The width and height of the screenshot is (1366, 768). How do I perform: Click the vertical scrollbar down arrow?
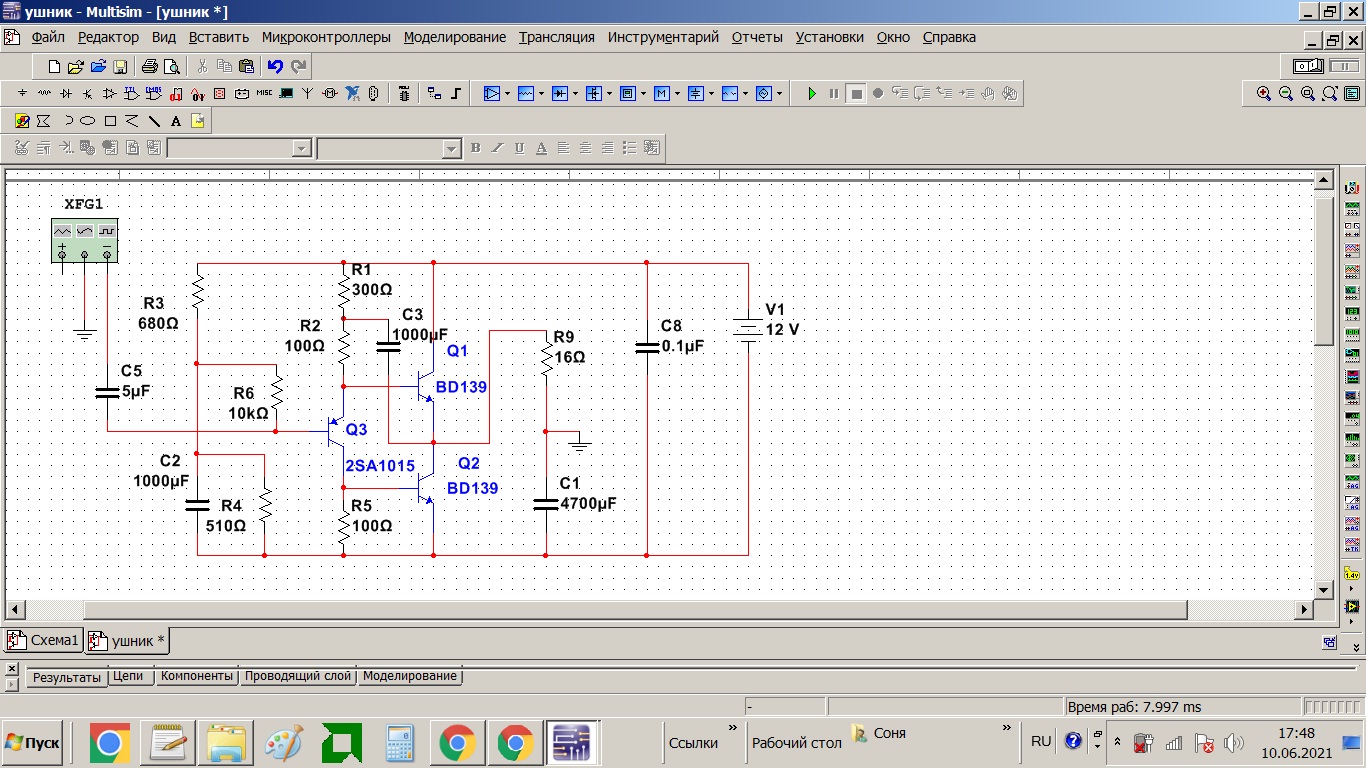pos(1325,588)
